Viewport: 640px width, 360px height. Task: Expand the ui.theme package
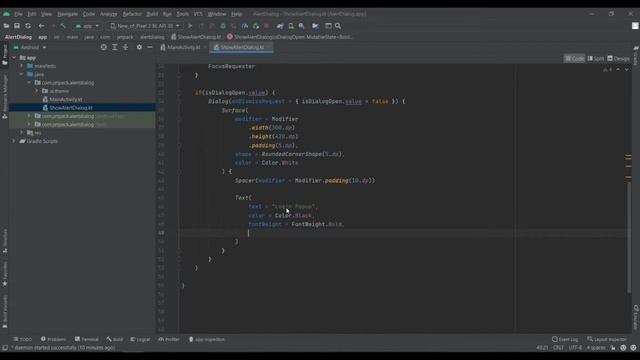point(36,91)
